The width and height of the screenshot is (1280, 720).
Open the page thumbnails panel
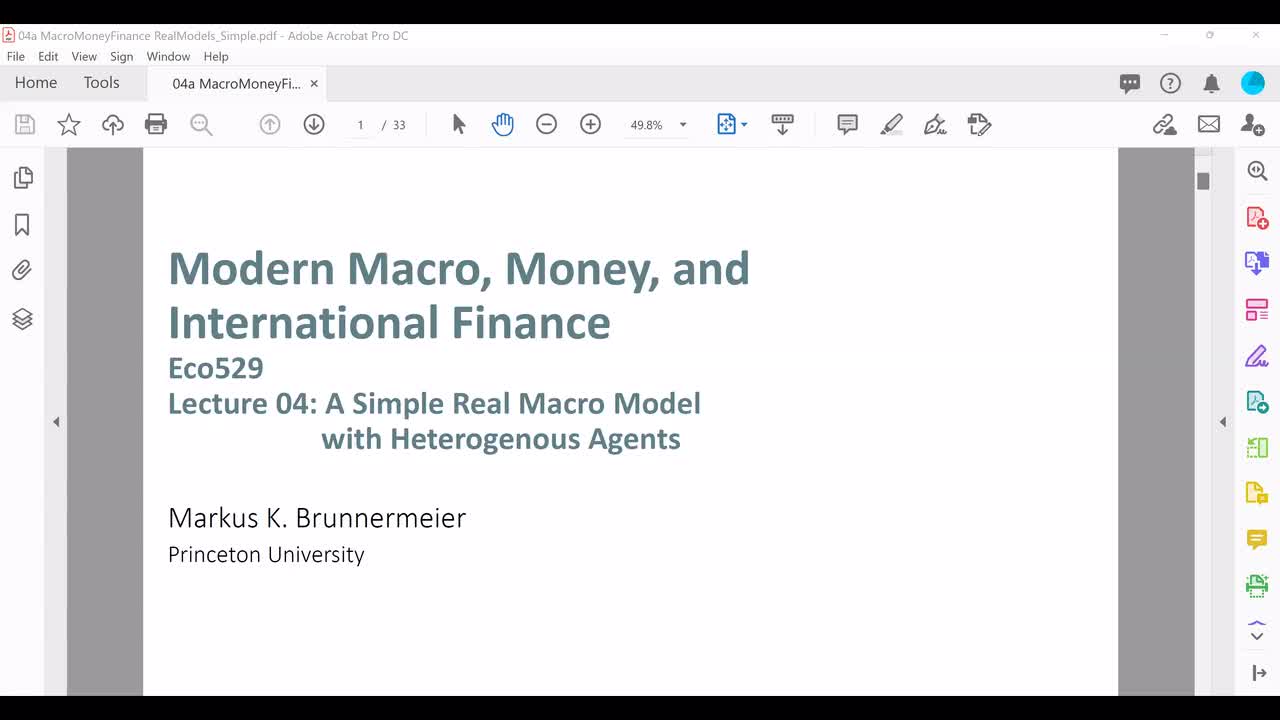22,178
